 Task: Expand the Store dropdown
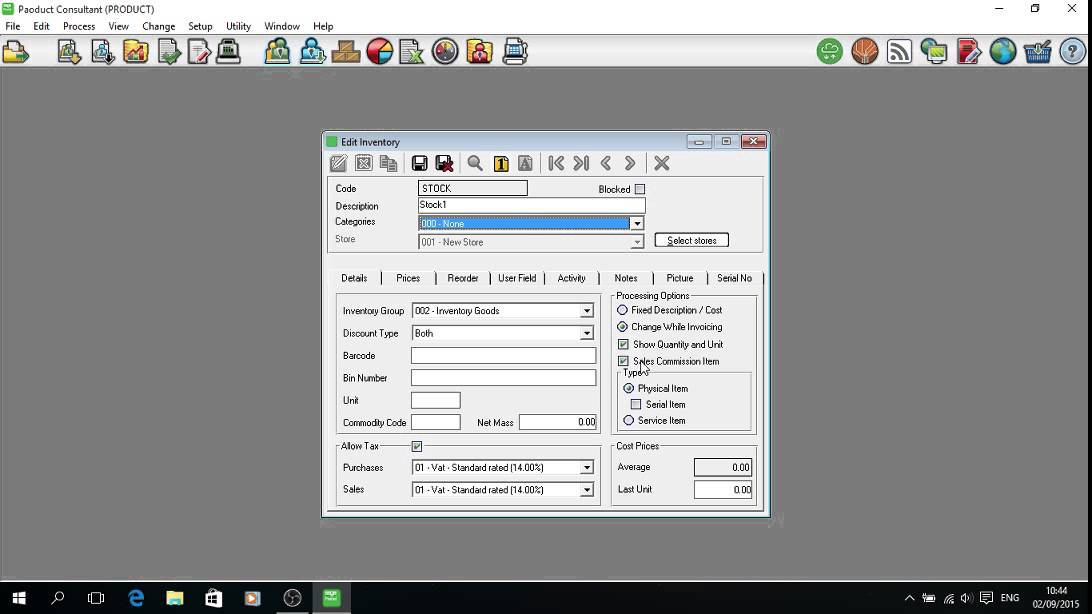click(637, 242)
